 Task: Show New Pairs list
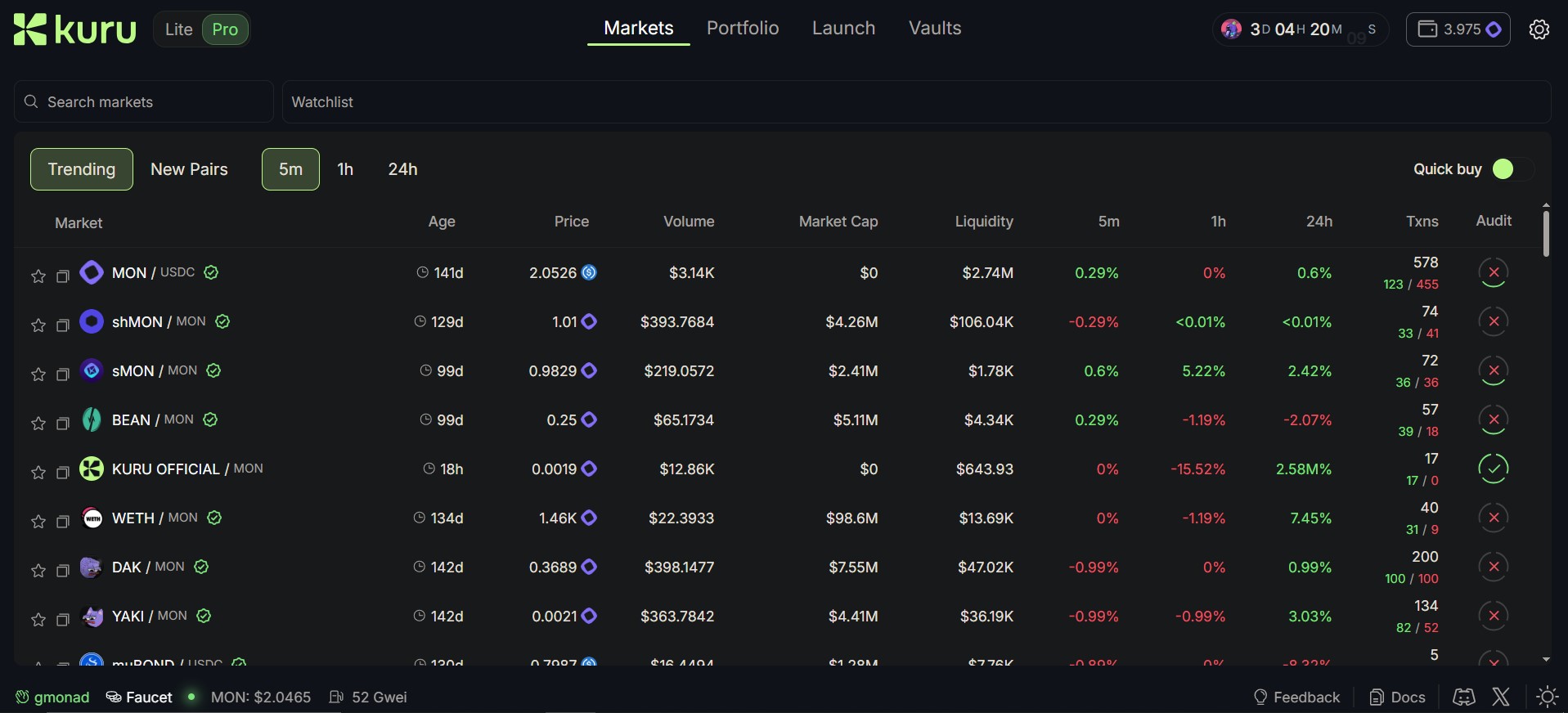(189, 169)
